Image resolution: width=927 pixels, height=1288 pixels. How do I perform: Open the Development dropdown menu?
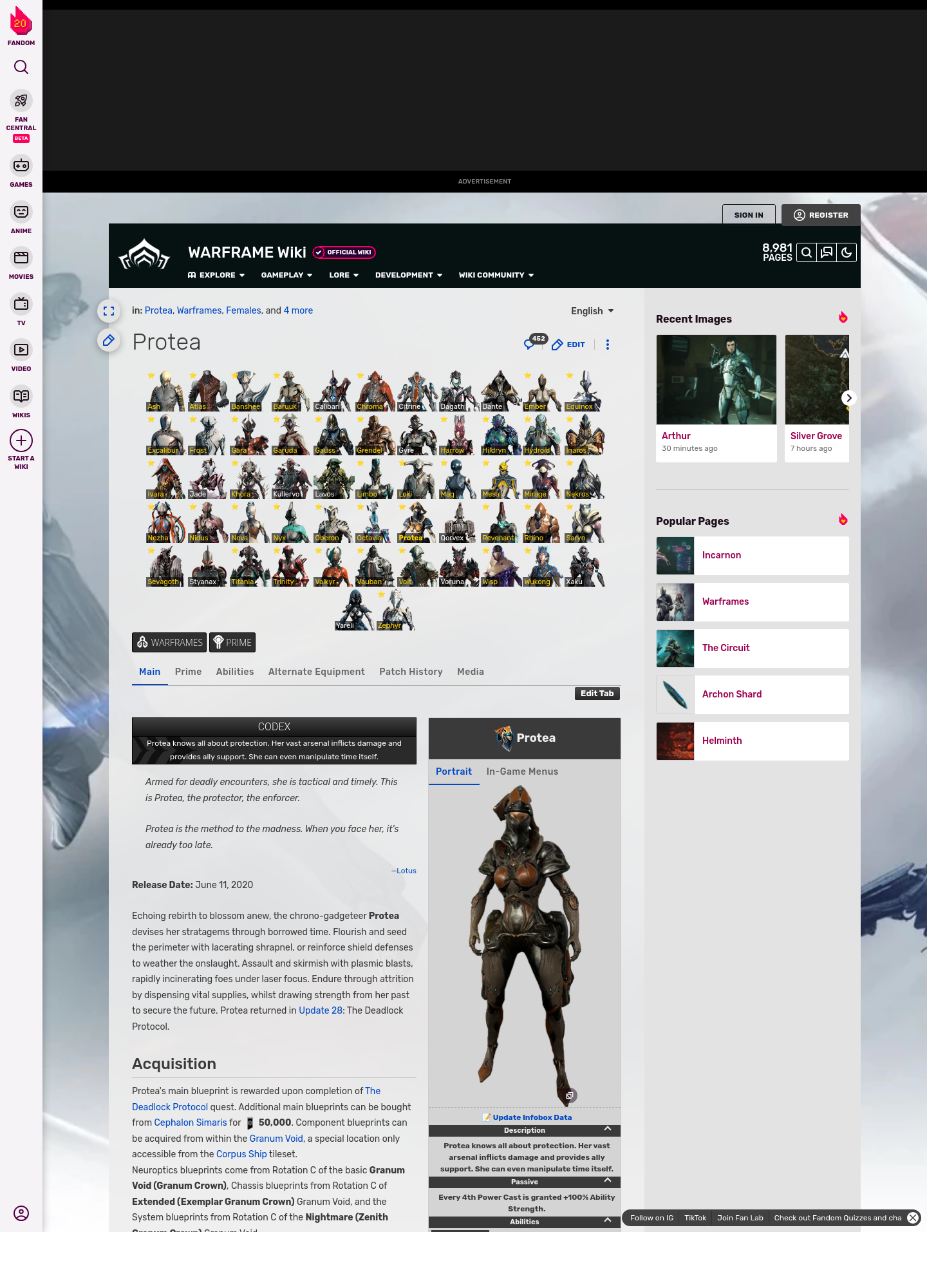point(409,275)
